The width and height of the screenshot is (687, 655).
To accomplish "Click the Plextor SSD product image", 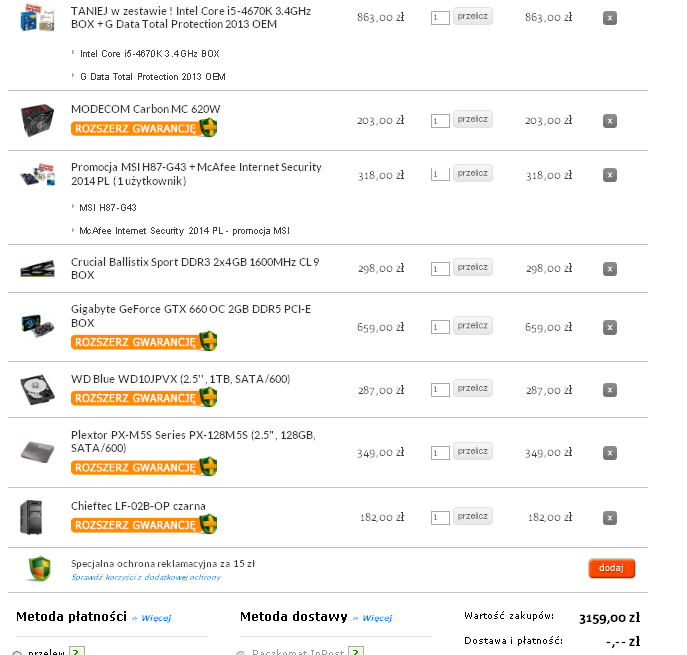I will tap(37, 452).
